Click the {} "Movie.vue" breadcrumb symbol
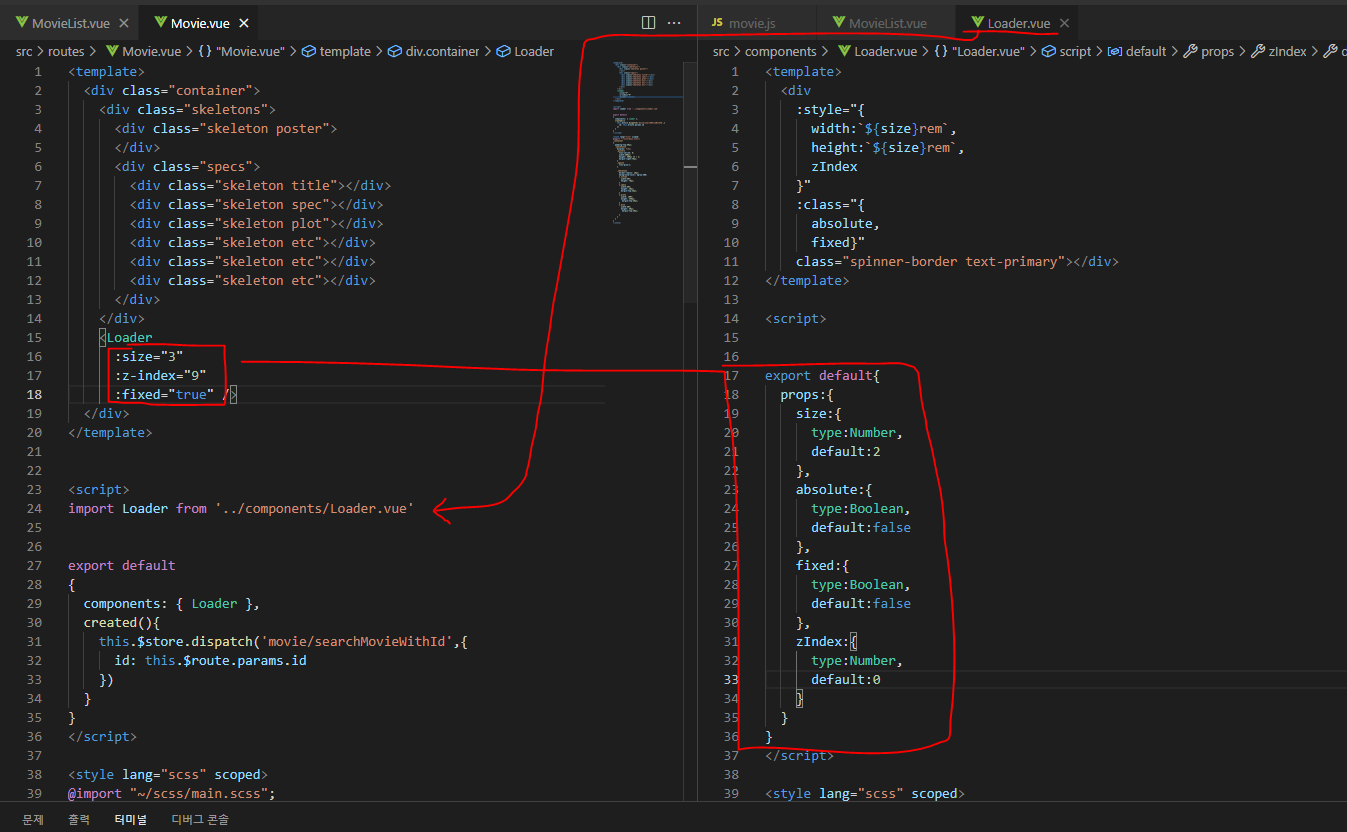The width and height of the screenshot is (1347, 832). pos(242,51)
